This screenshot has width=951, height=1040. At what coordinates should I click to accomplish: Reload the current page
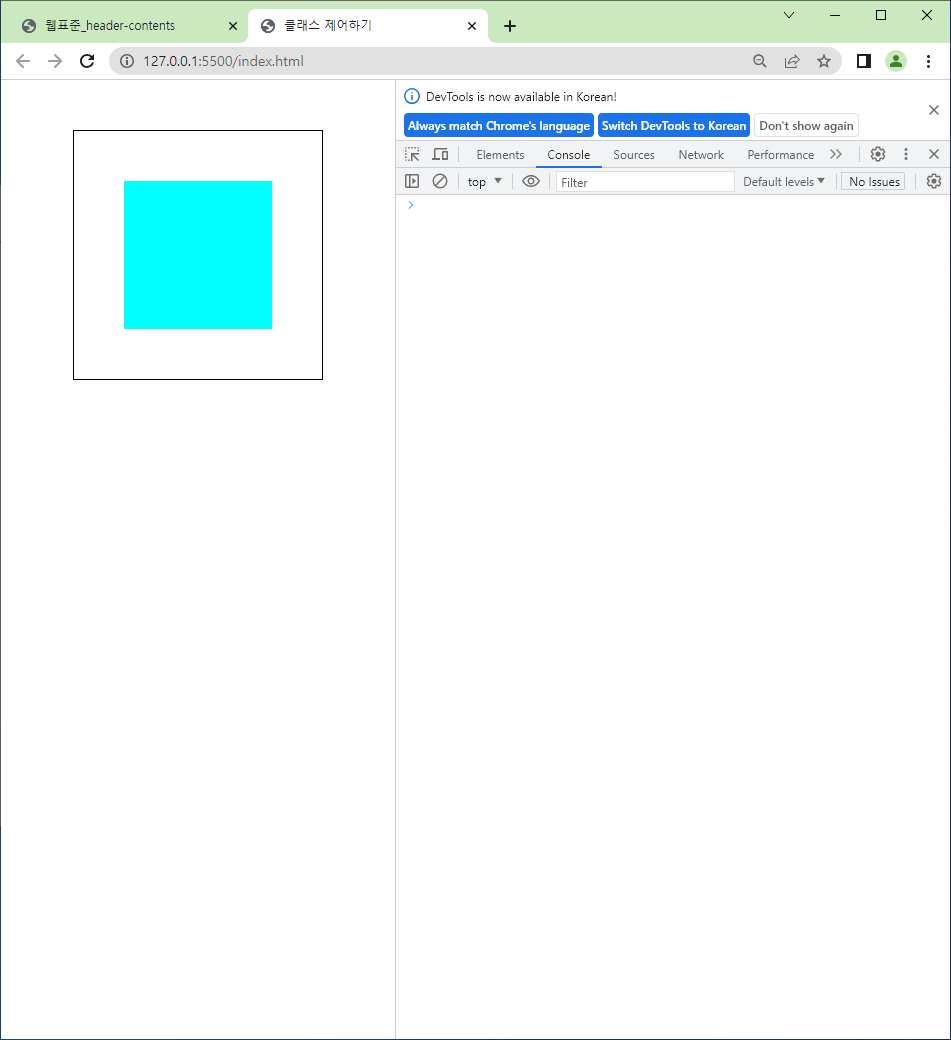point(87,61)
